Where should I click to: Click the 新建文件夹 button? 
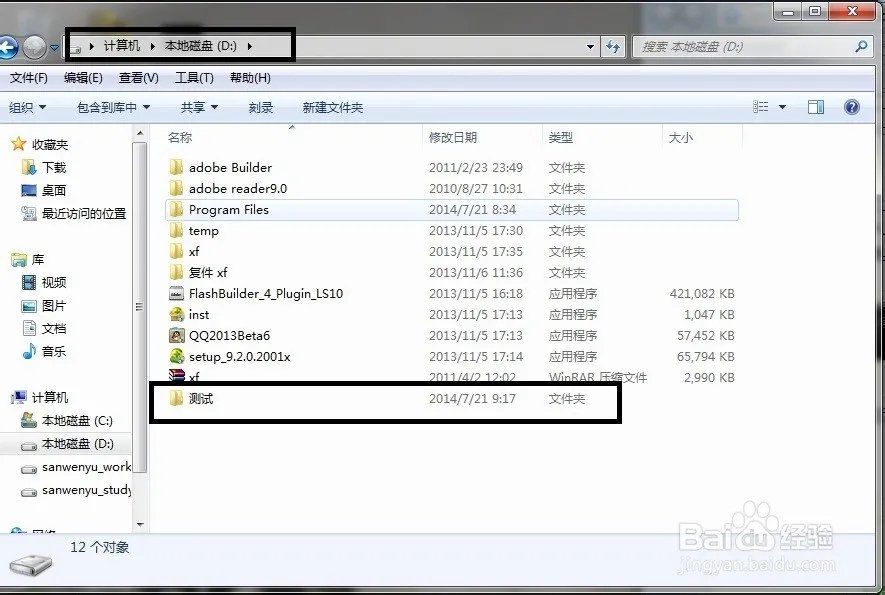331,106
